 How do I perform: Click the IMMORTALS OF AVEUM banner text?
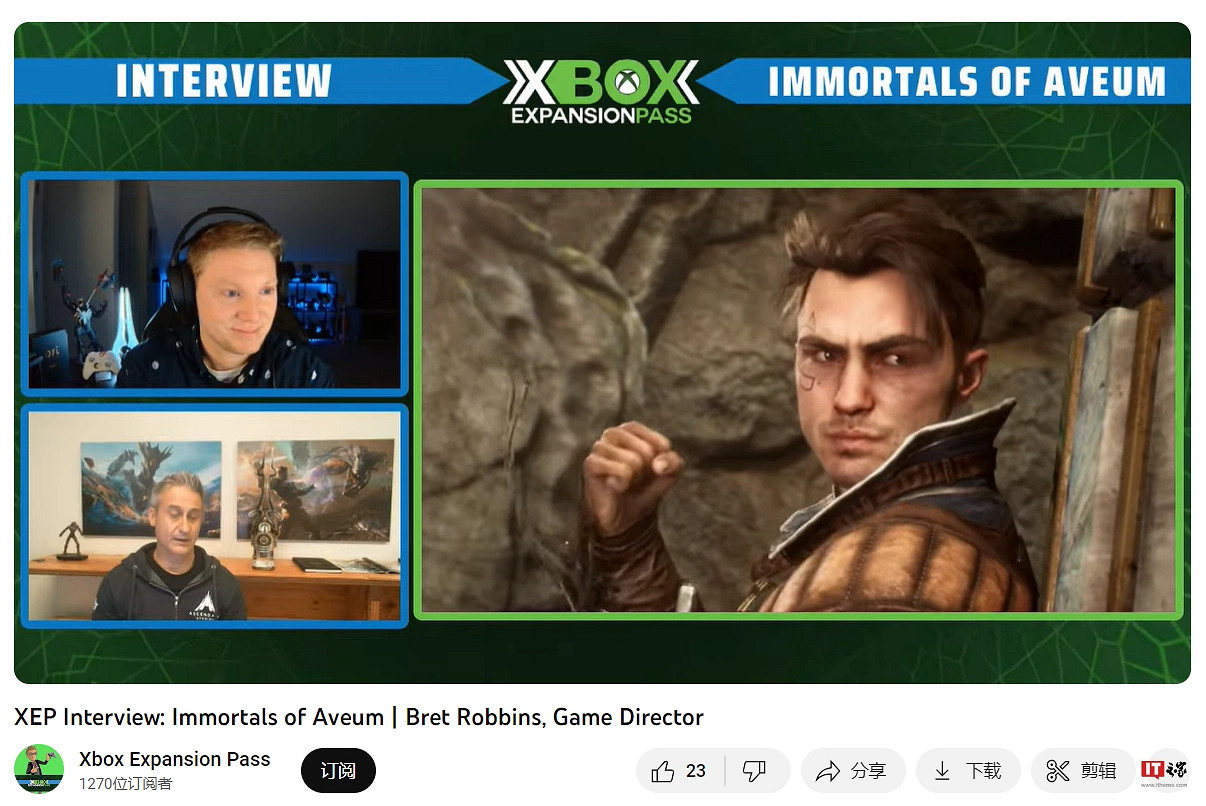tap(966, 81)
